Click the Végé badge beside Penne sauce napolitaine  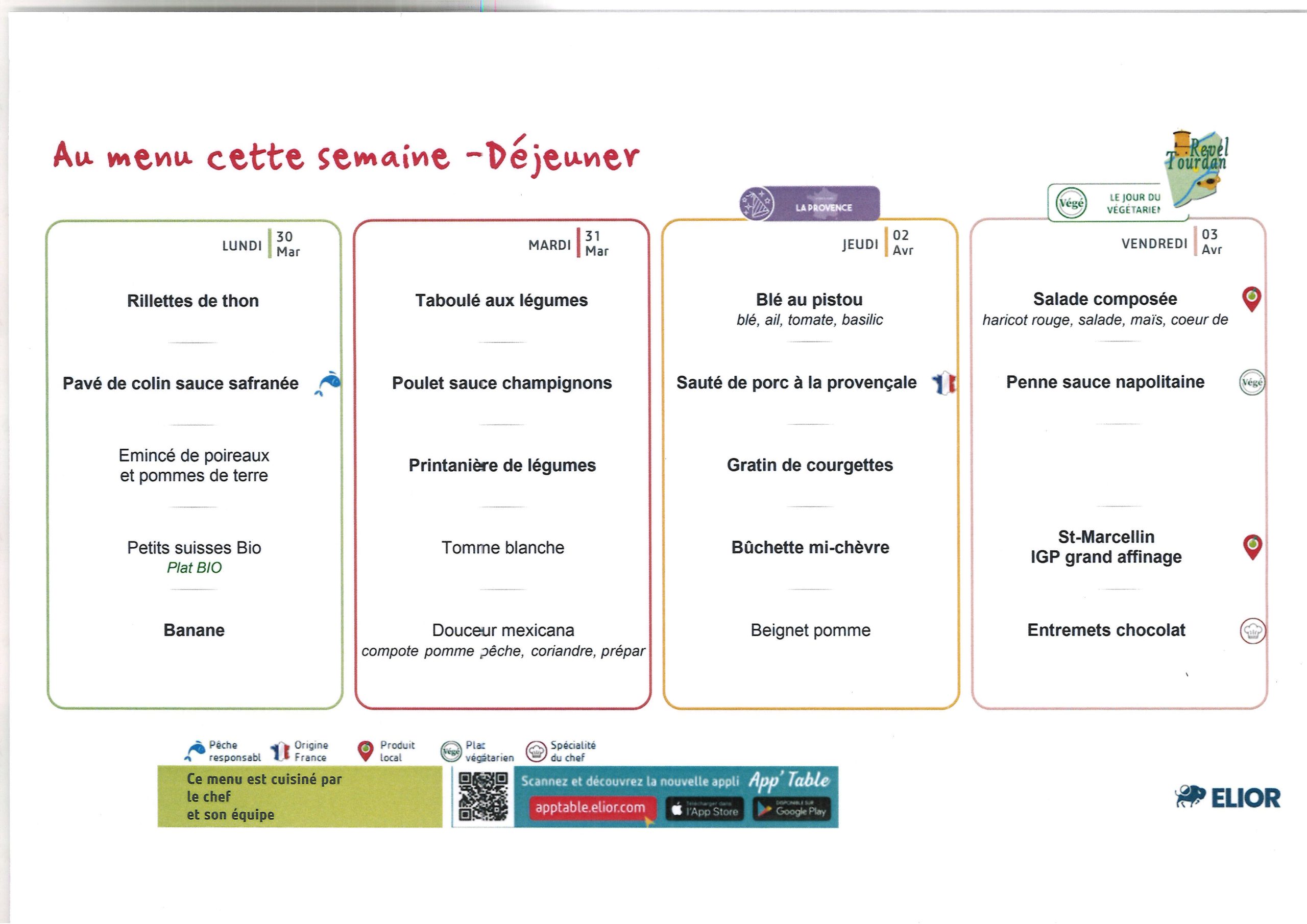[1251, 382]
